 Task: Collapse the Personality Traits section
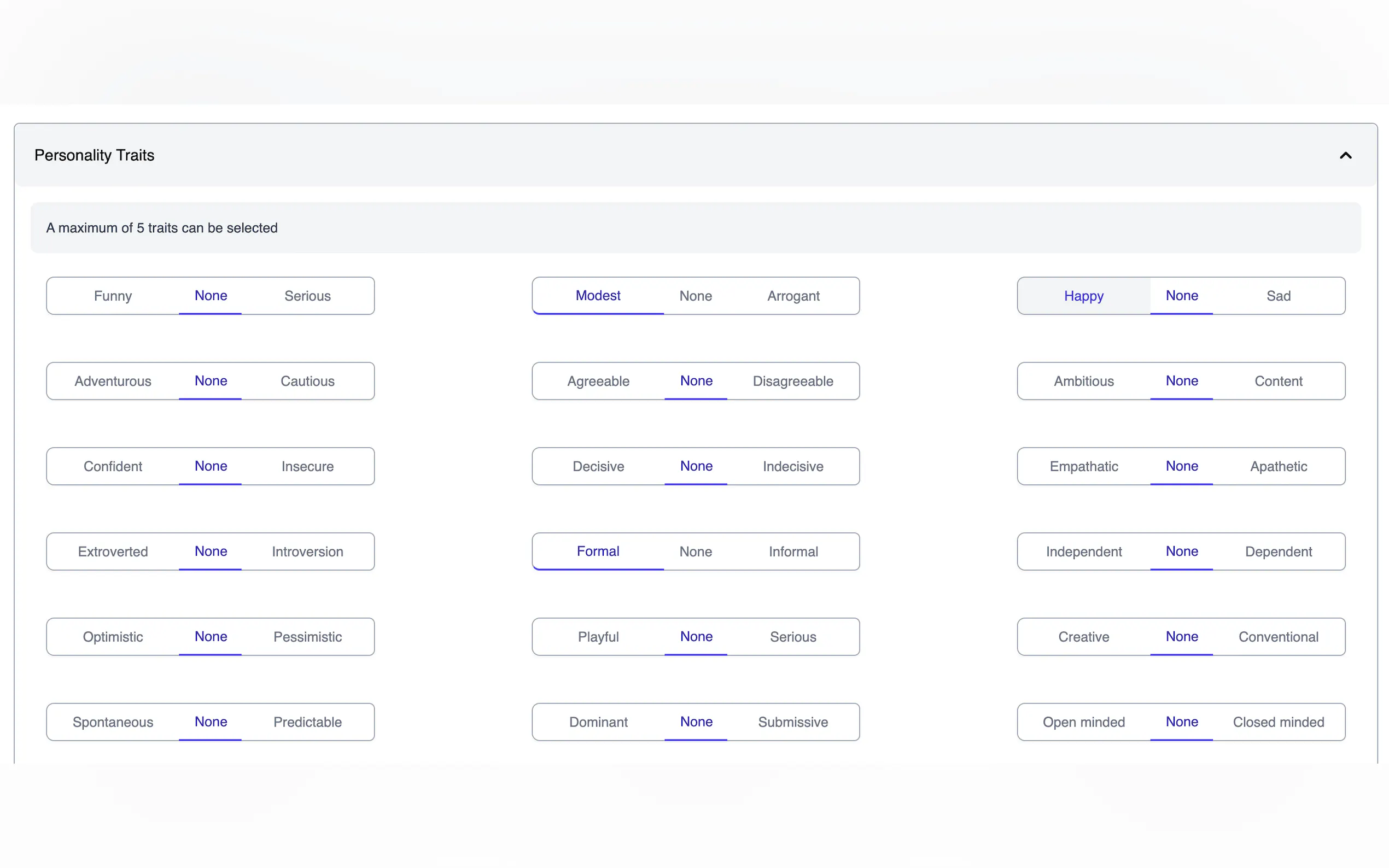pyautogui.click(x=1346, y=155)
